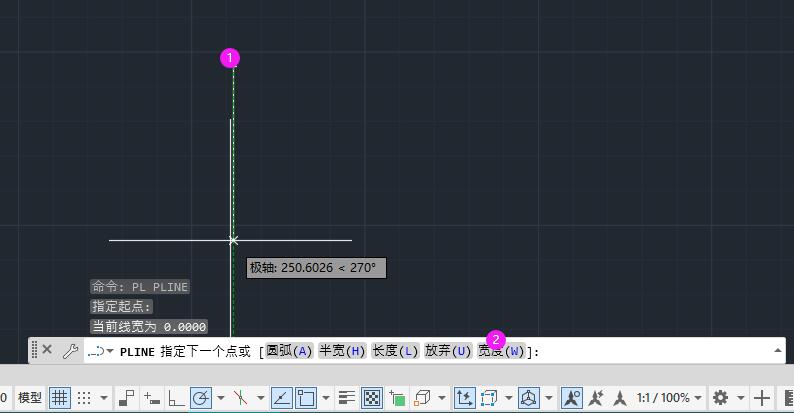Open 1:1 / 100% annotation scale list

[669, 398]
